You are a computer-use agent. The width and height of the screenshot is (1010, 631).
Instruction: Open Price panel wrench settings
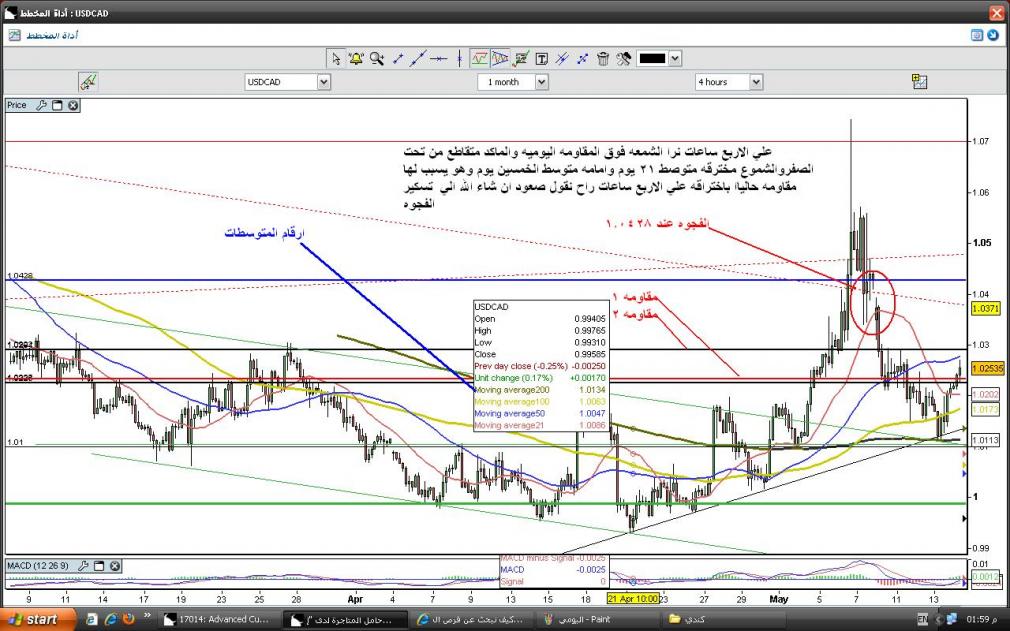tap(41, 105)
